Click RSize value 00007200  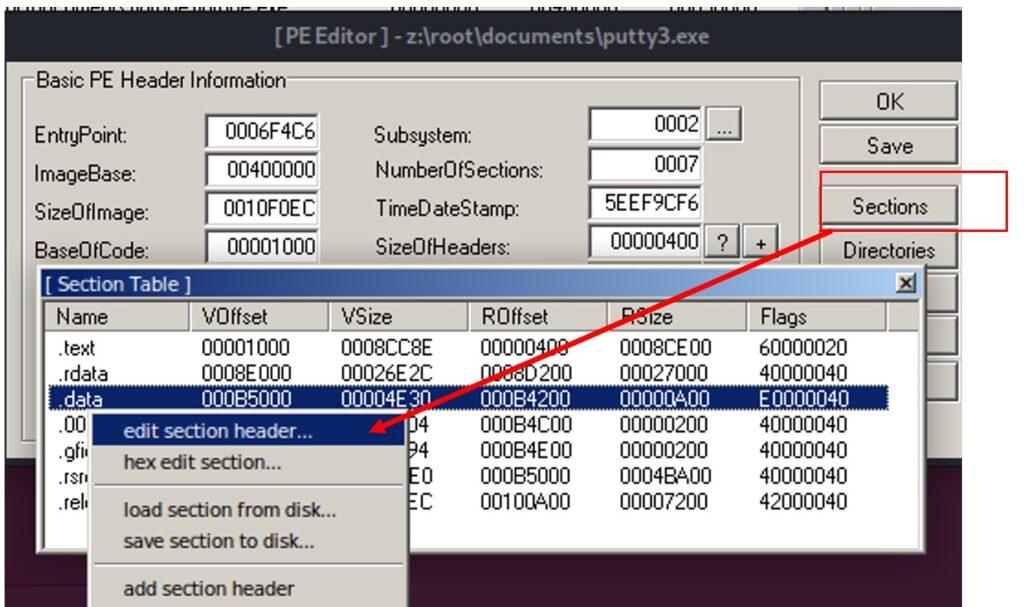[664, 501]
